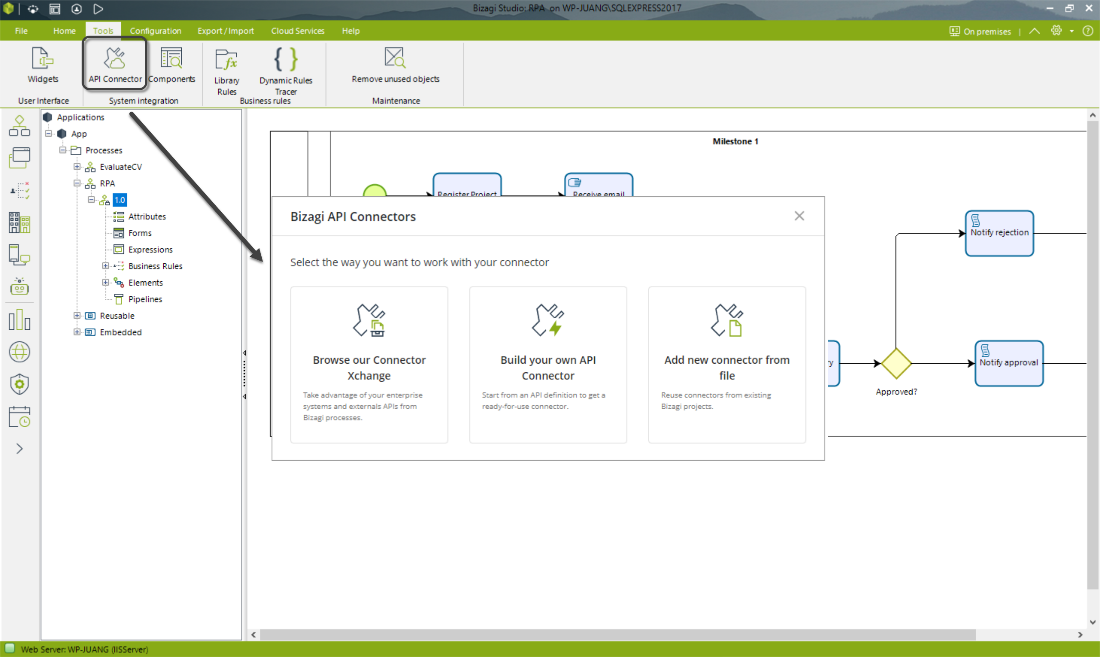Click the window layout icon in title bar
This screenshot has height=657, width=1100.
[x=55, y=9]
